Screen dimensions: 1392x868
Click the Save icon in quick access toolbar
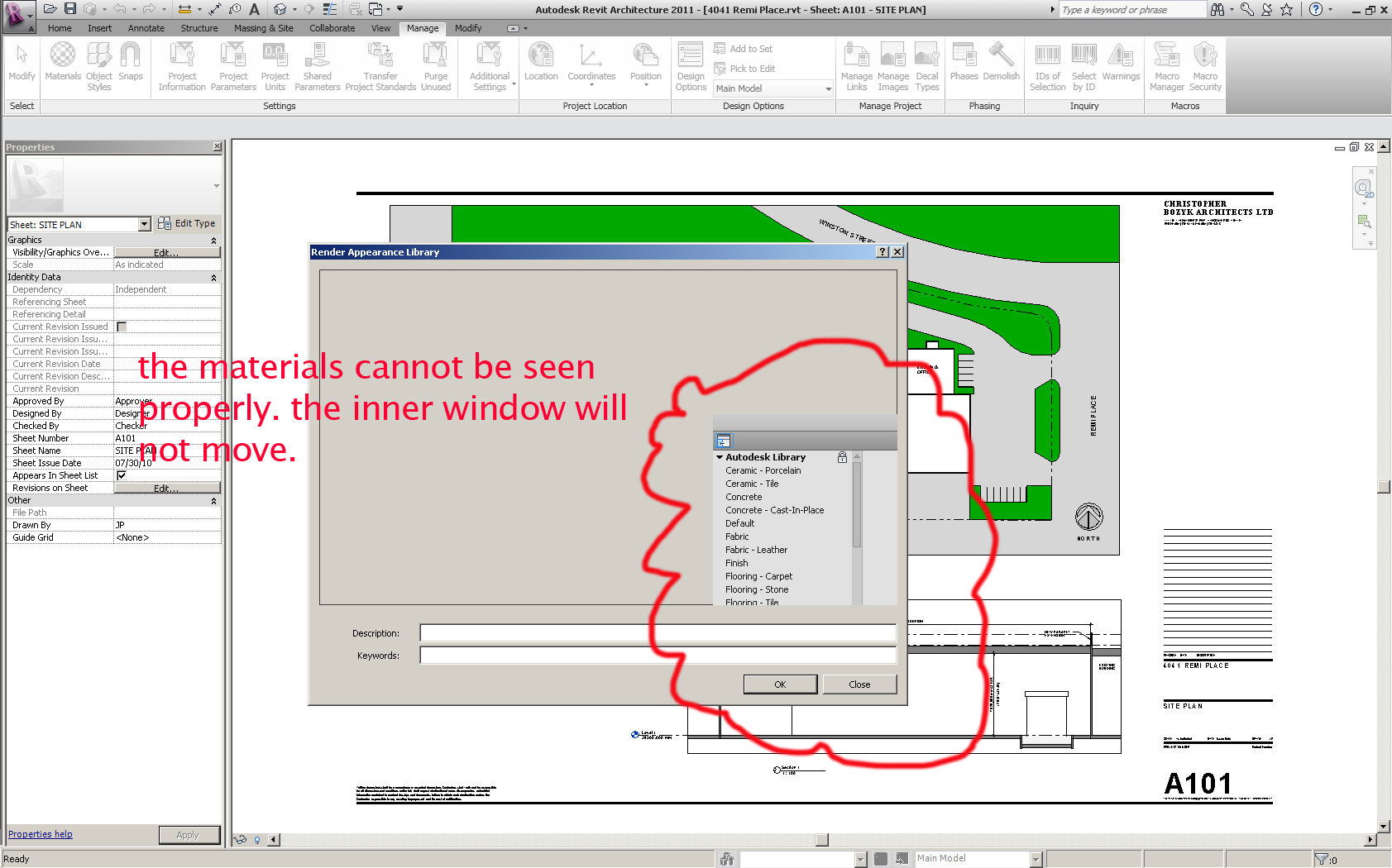pyautogui.click(x=70, y=9)
